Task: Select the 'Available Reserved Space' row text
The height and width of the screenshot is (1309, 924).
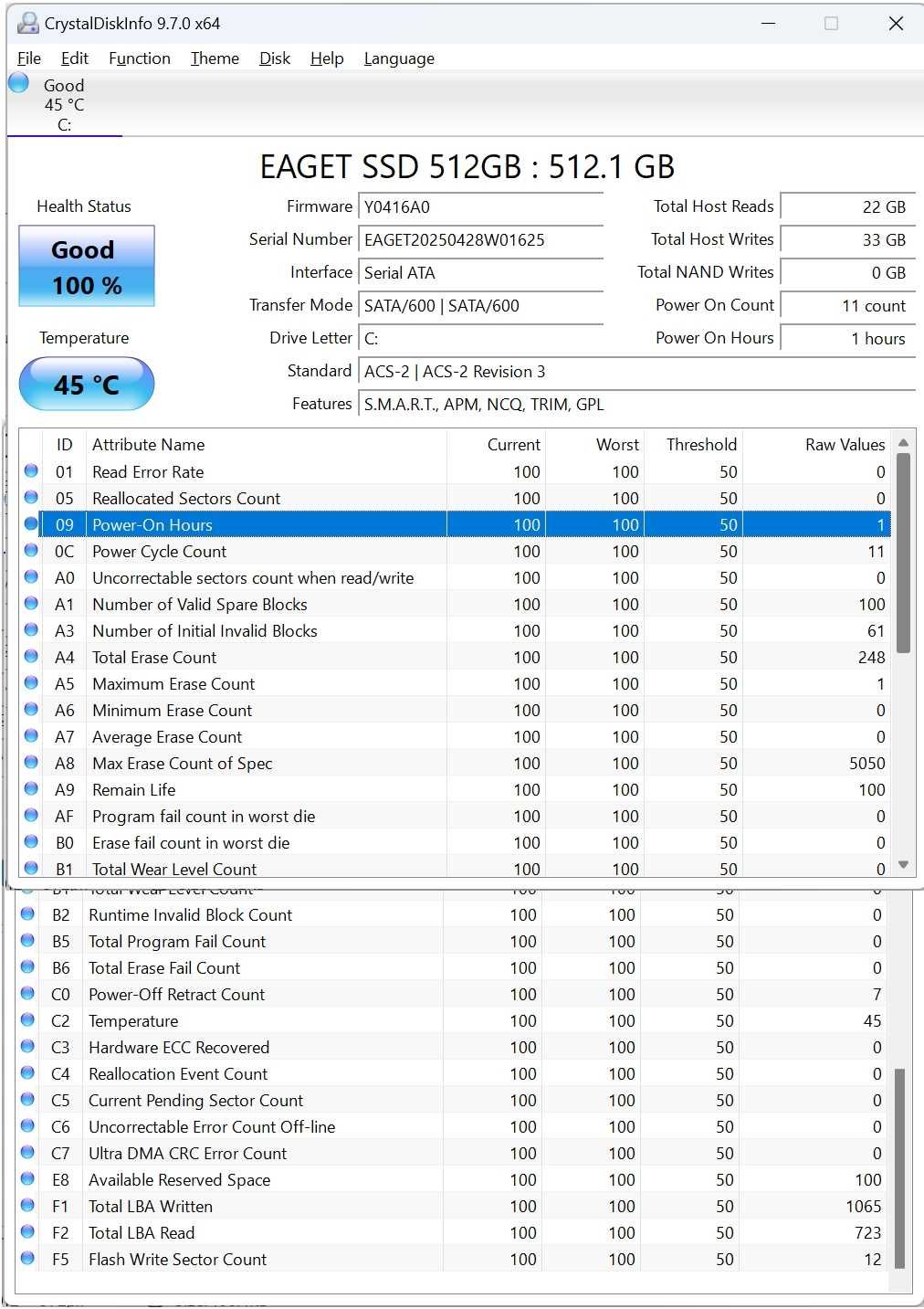Action: tap(179, 1179)
